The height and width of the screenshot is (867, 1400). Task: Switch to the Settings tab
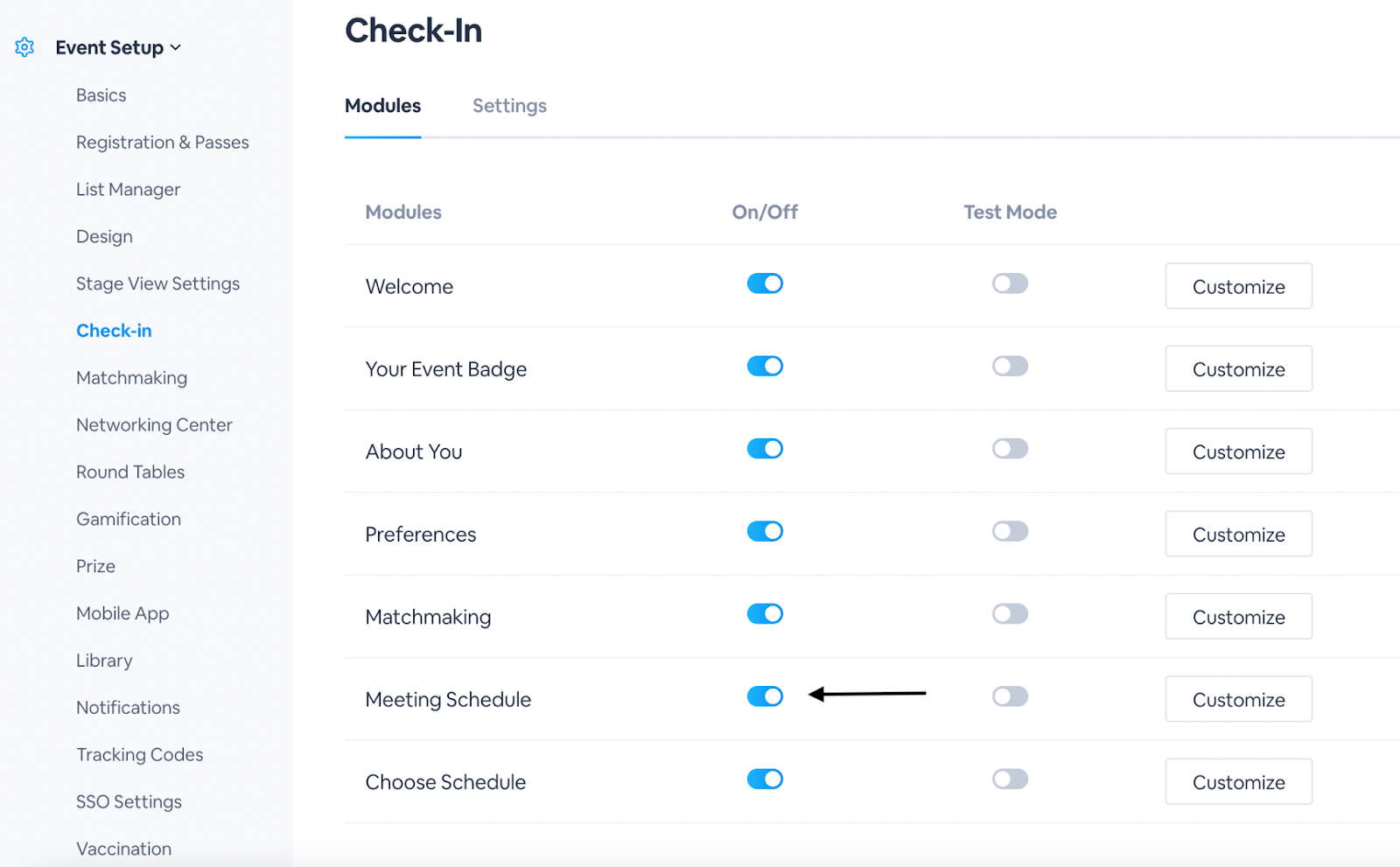[x=509, y=106]
